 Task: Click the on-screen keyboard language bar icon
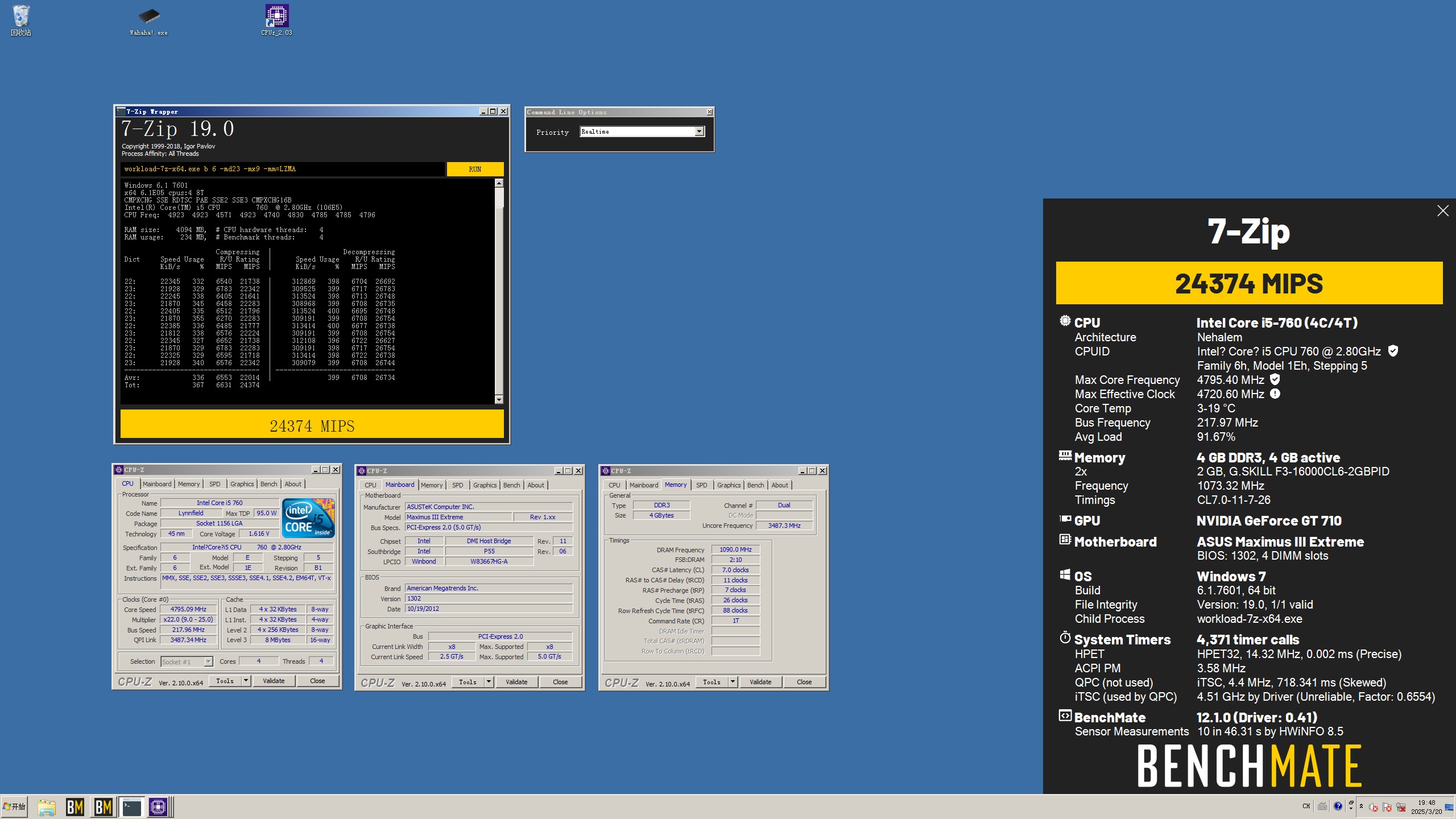point(1322,806)
